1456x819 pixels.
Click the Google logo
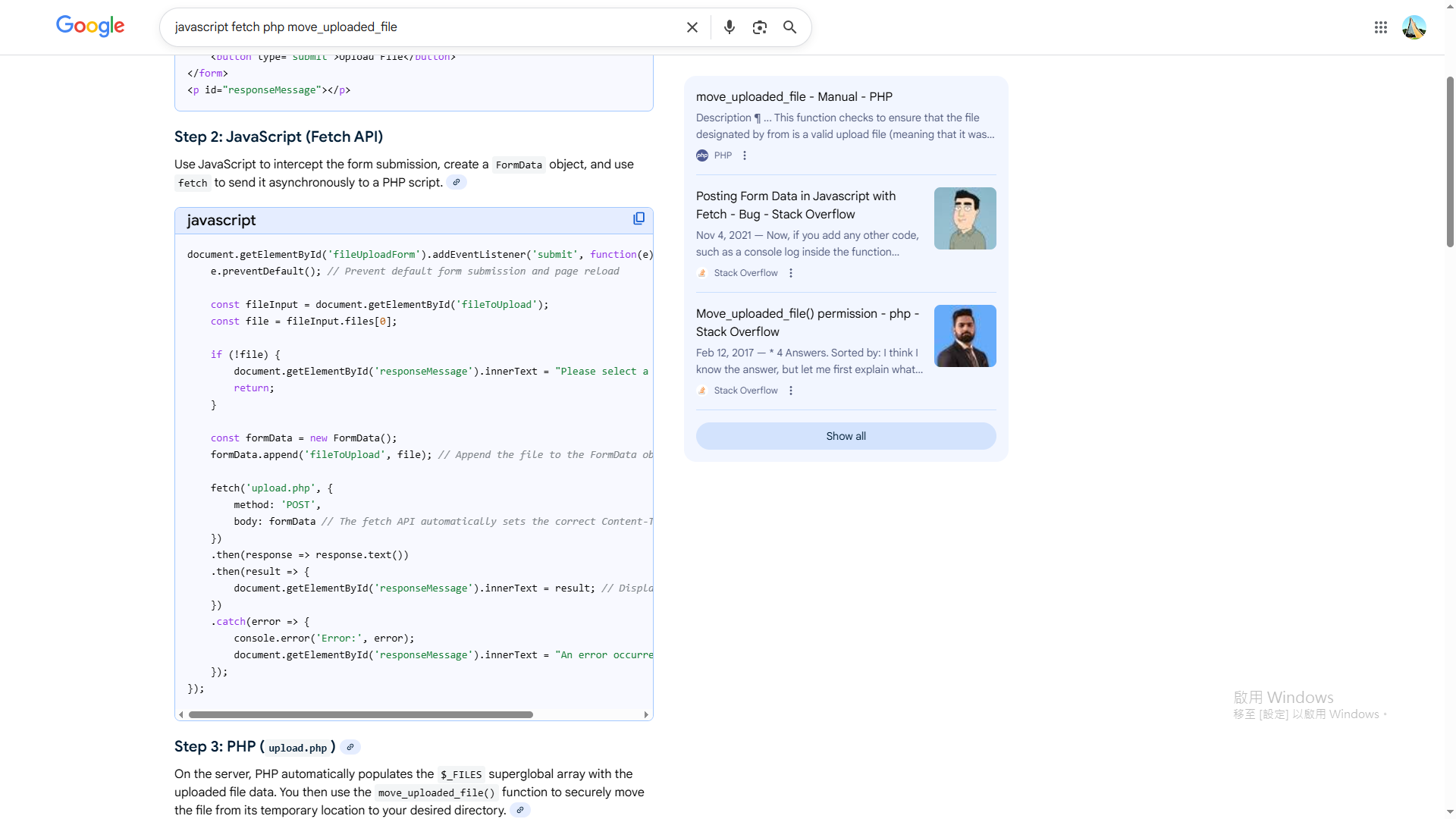90,27
